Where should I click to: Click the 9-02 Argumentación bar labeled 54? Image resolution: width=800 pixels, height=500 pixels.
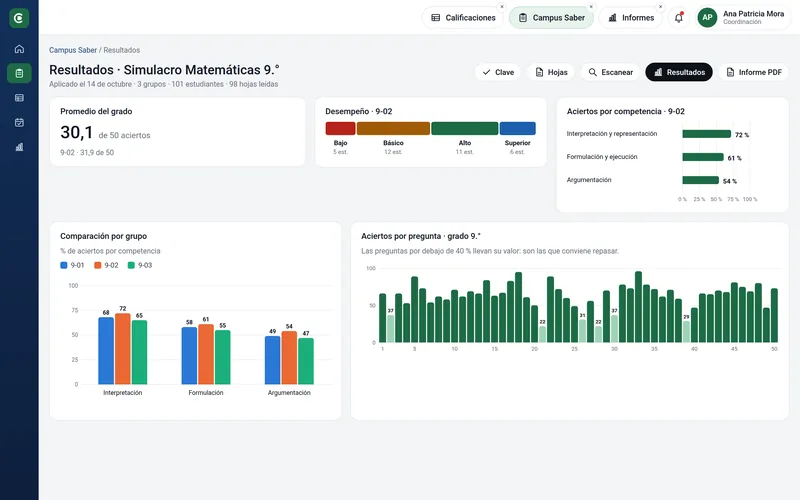point(289,358)
